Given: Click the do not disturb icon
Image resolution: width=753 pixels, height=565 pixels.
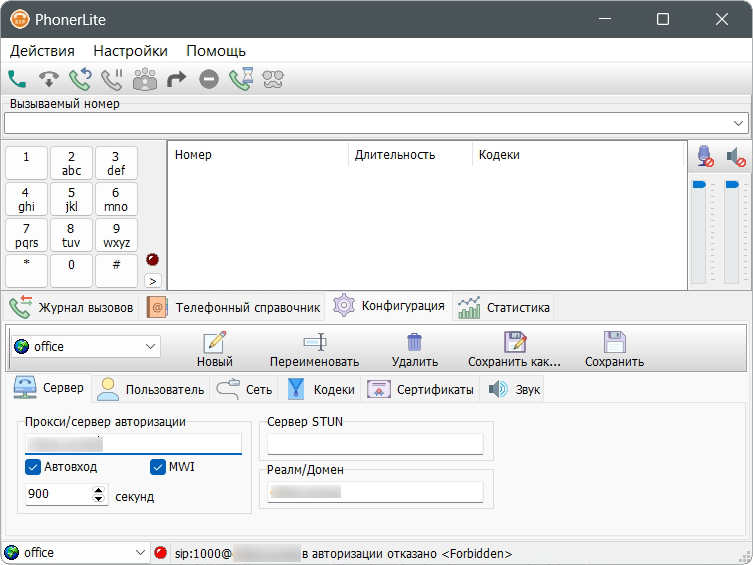Looking at the screenshot, I should [208, 79].
